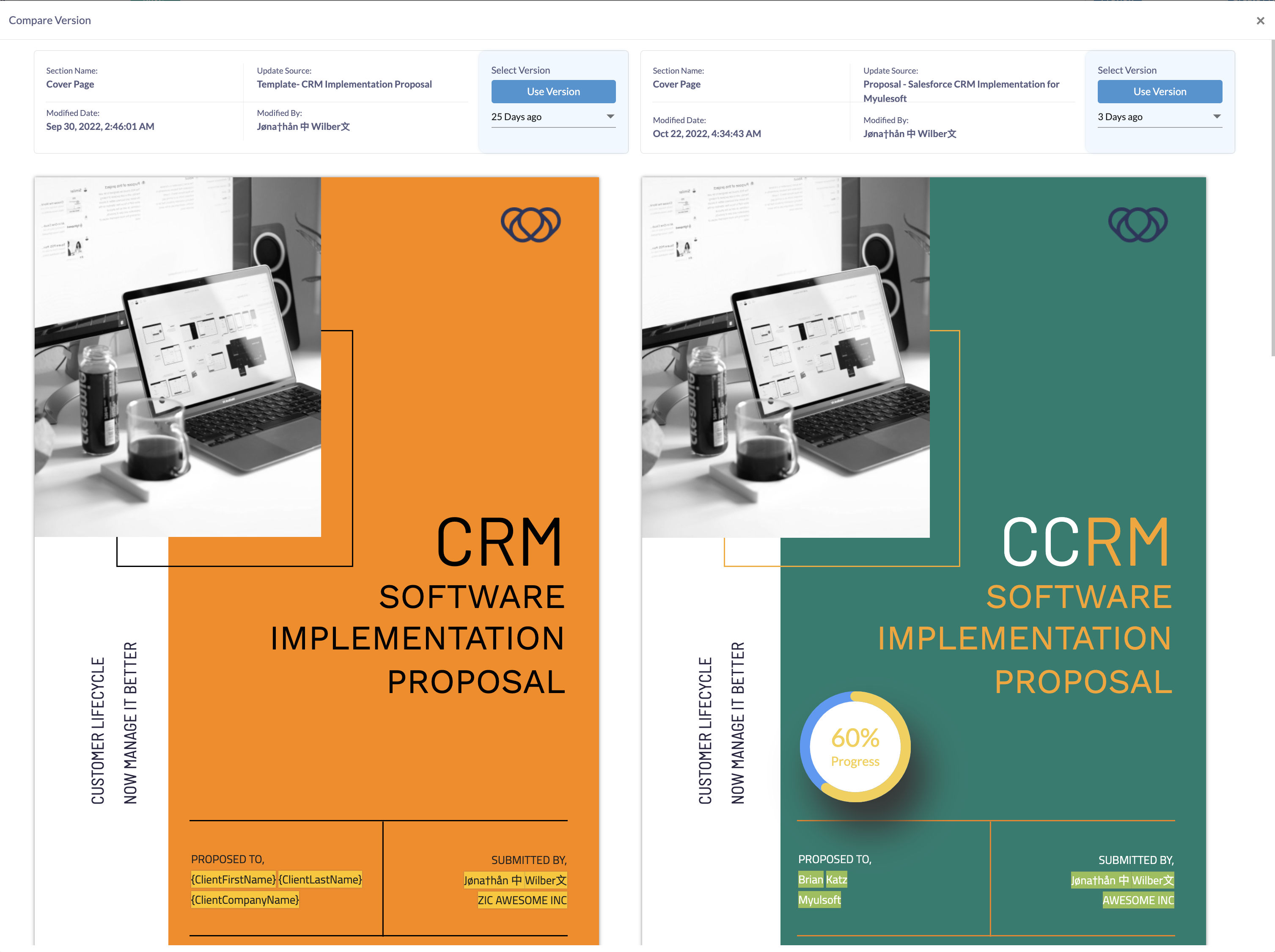Select the {ClientCompanyName} placeholder token
This screenshot has height=952, width=1275.
pos(245,900)
